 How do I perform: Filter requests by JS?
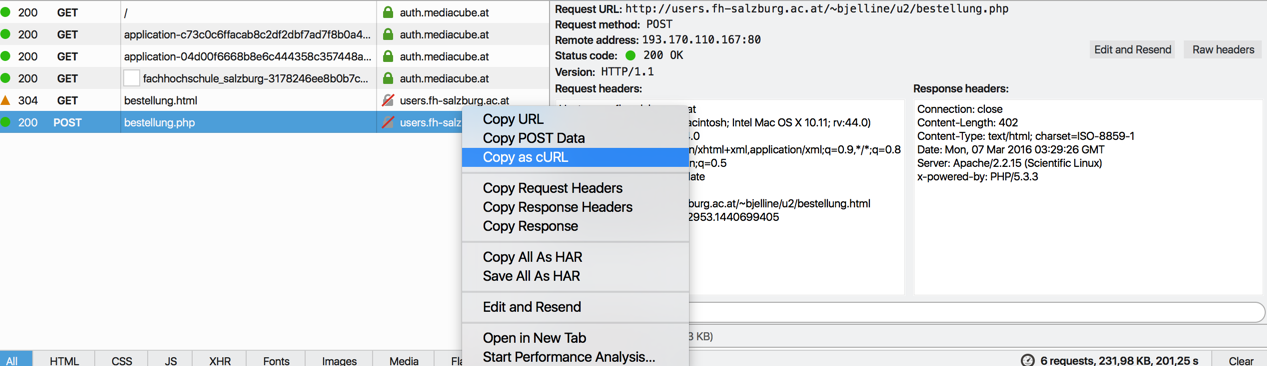(171, 360)
